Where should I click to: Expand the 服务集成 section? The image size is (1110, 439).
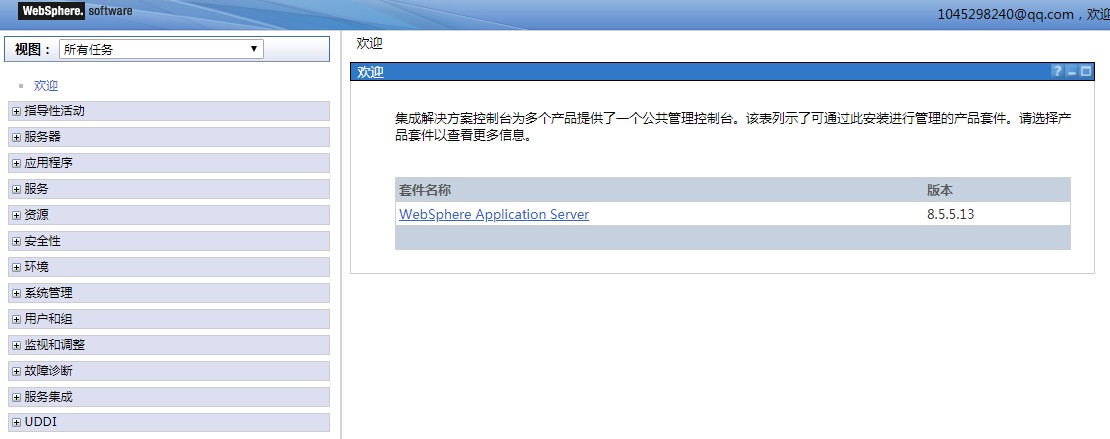point(16,397)
